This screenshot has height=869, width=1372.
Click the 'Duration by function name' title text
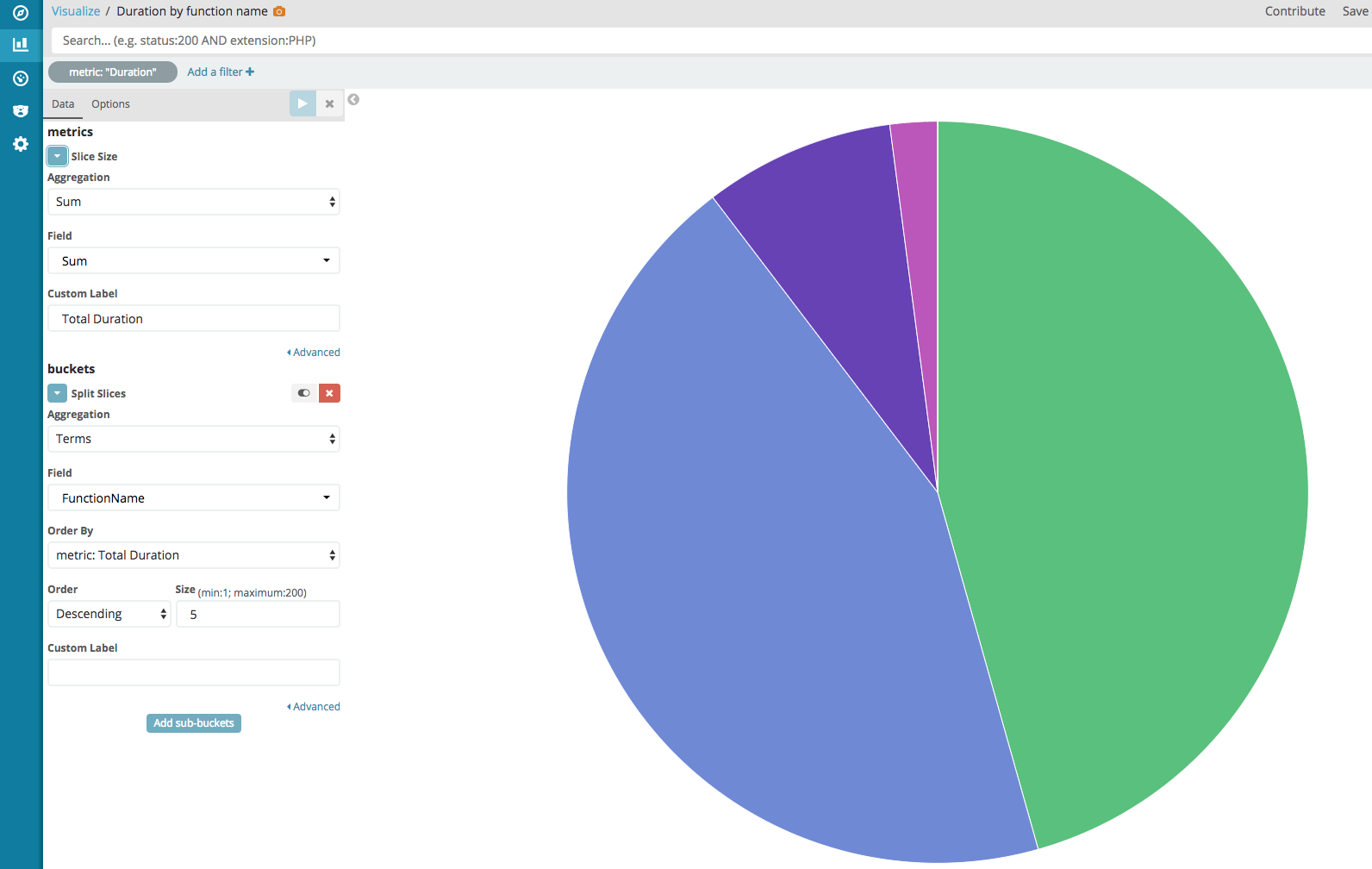(x=192, y=11)
